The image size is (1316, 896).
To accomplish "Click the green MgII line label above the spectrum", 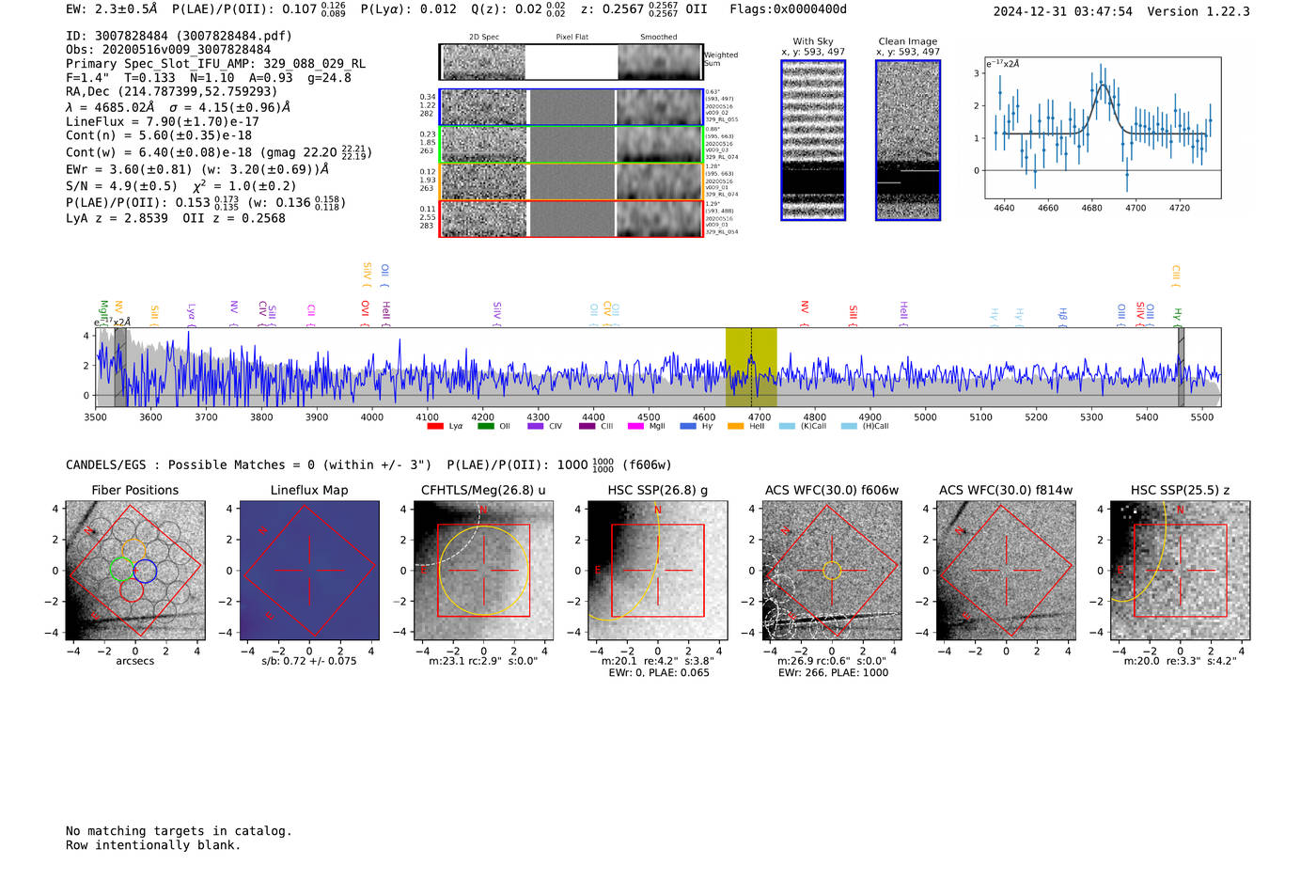I will click(x=104, y=313).
